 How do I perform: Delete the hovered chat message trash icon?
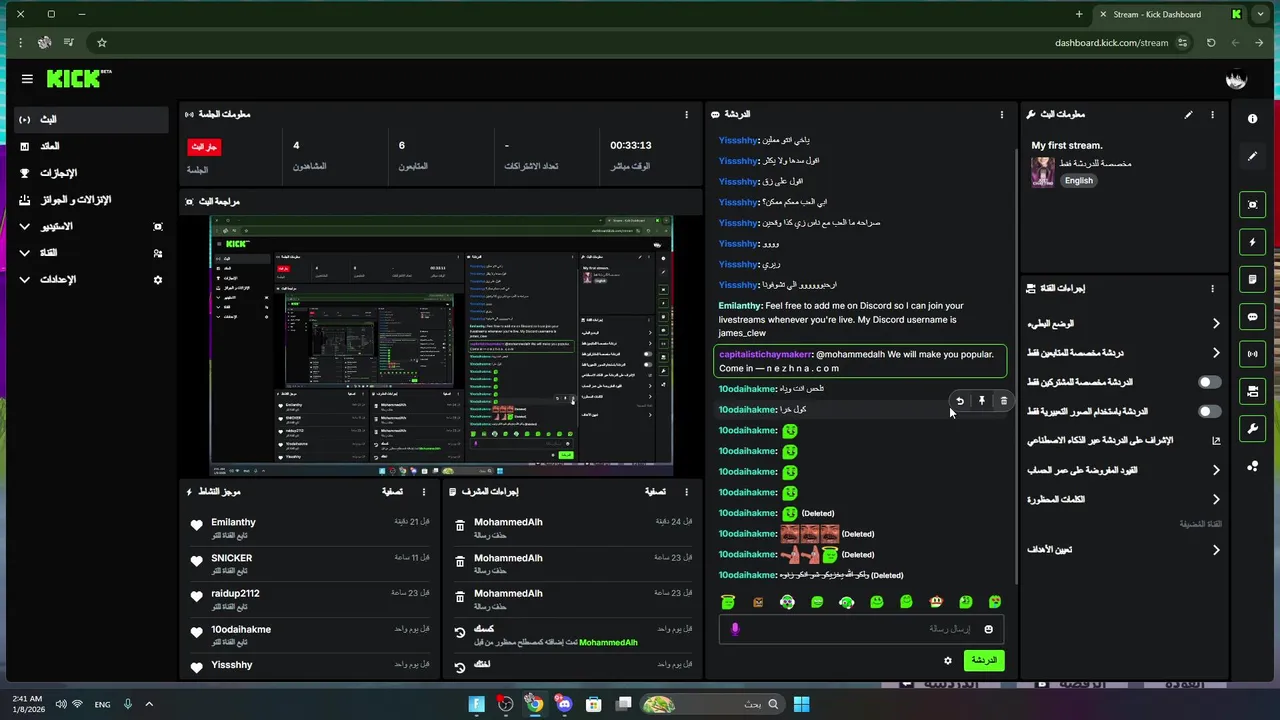coord(1004,401)
